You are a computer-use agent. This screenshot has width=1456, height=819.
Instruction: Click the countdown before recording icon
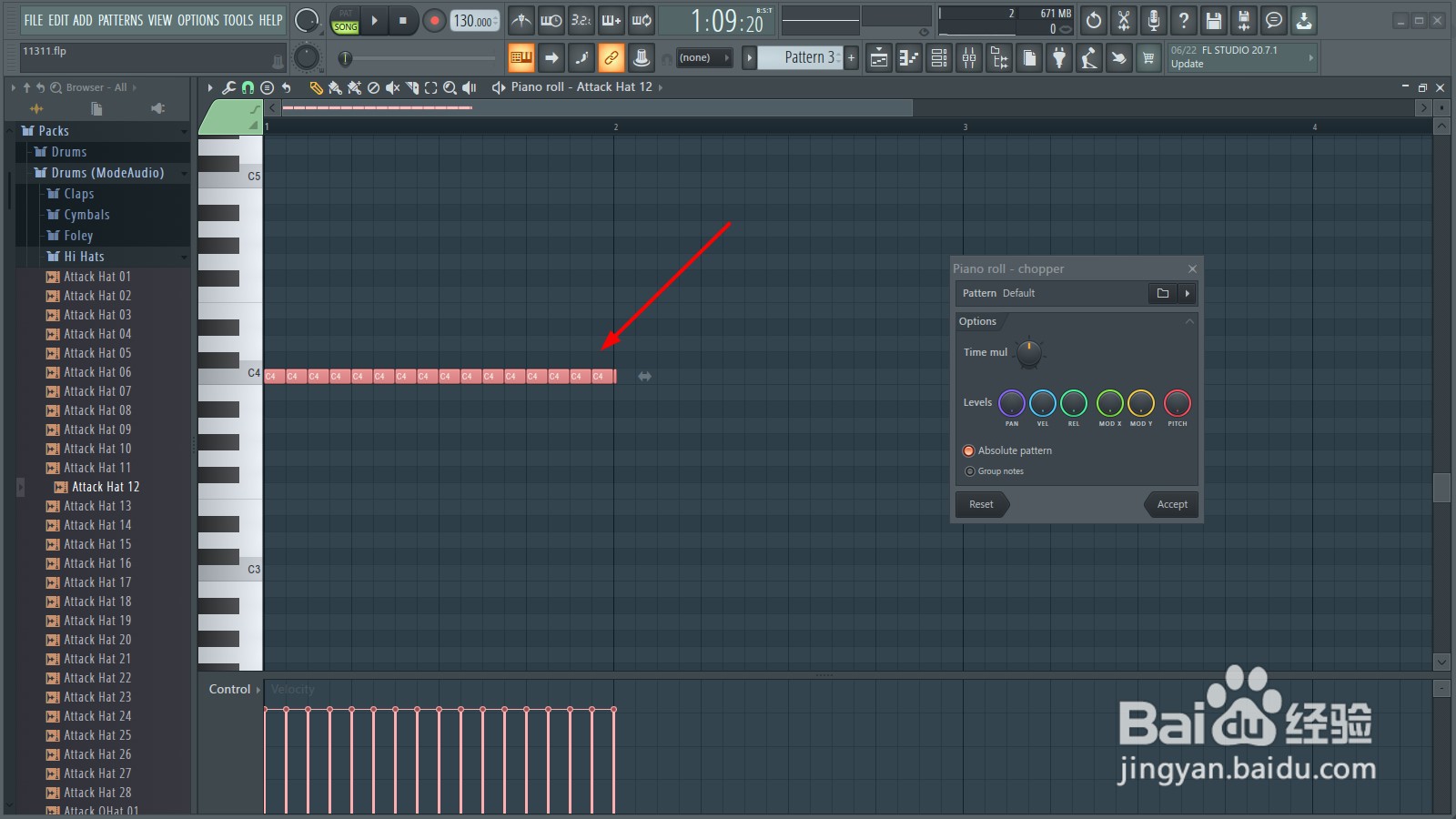pos(581,20)
